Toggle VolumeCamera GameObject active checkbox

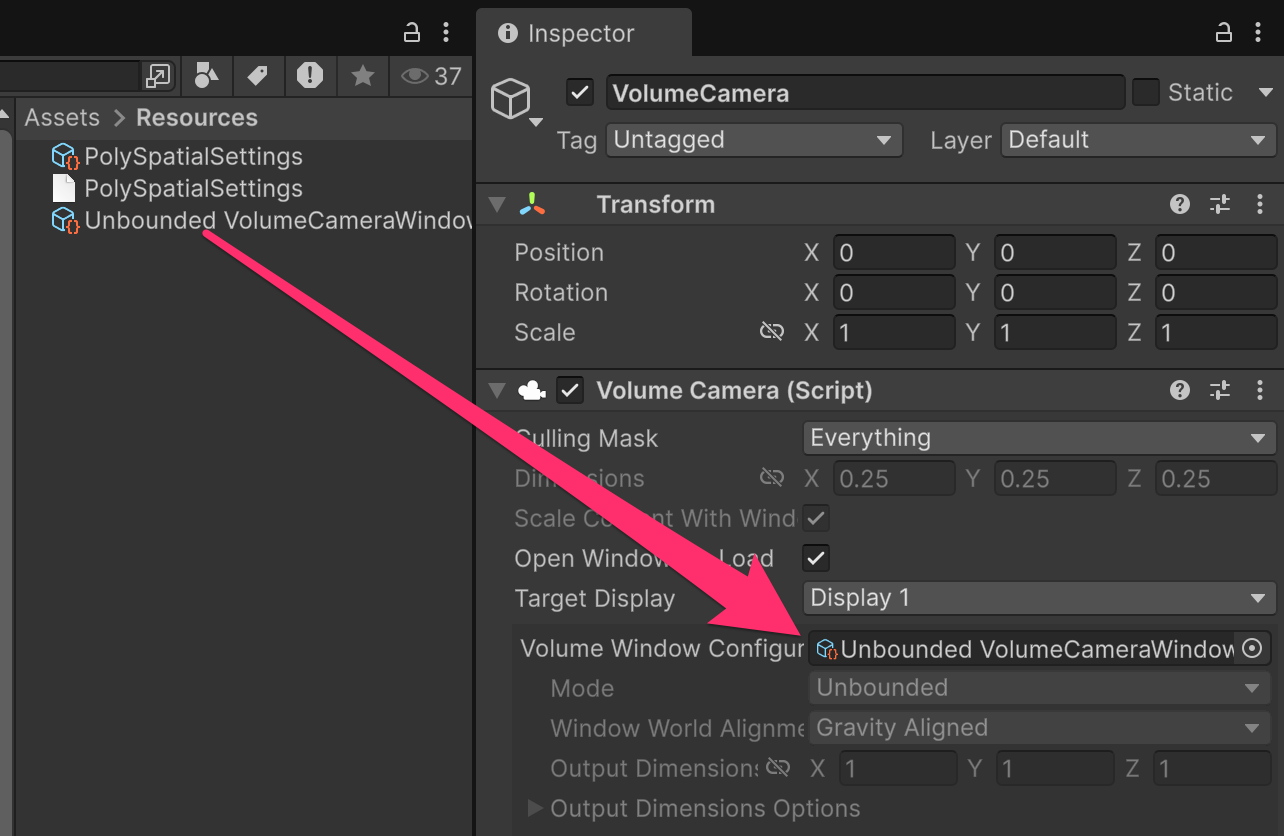coord(580,93)
